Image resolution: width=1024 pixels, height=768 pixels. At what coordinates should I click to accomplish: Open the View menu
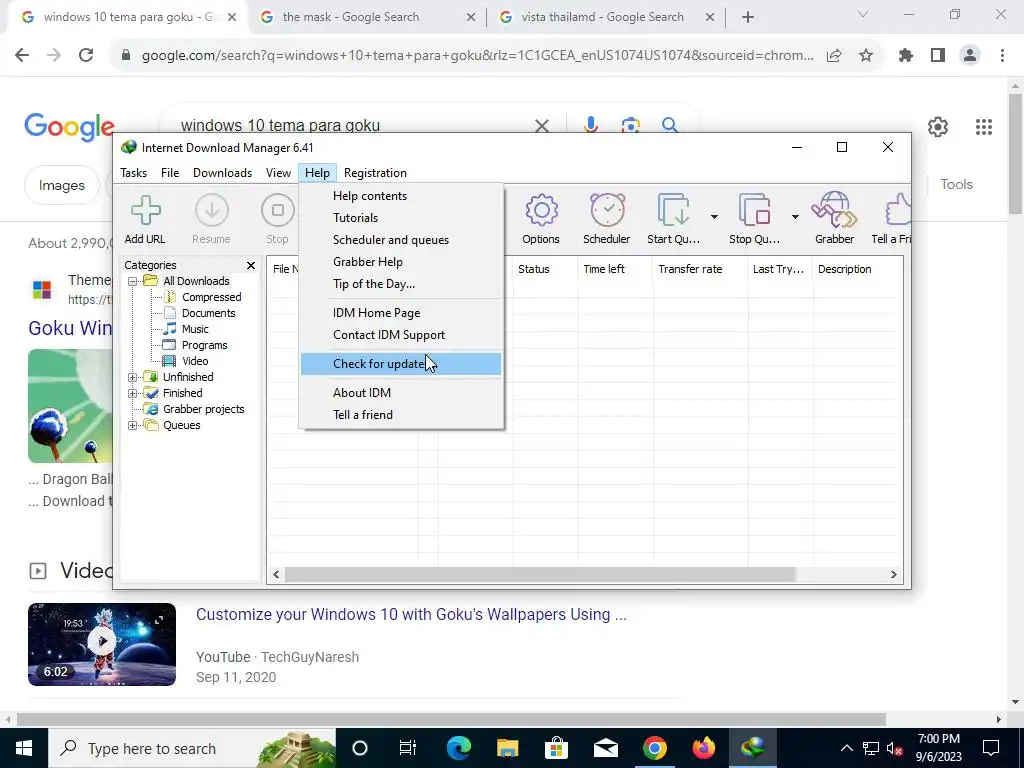278,173
